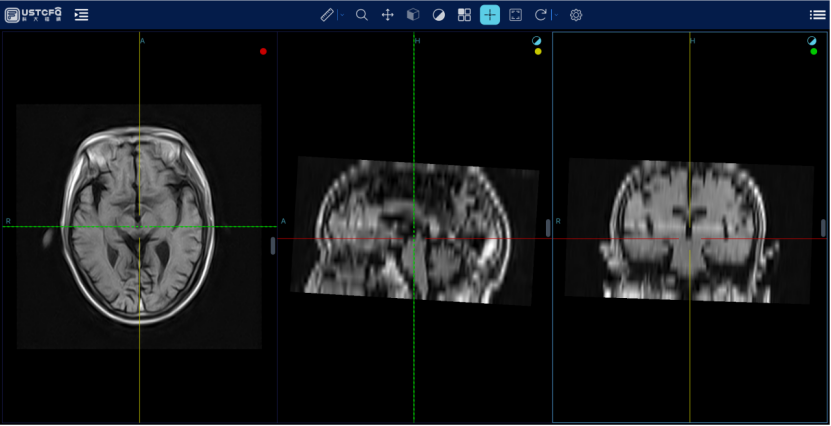Select the pan move tool
This screenshot has width=831, height=426.
coord(387,15)
